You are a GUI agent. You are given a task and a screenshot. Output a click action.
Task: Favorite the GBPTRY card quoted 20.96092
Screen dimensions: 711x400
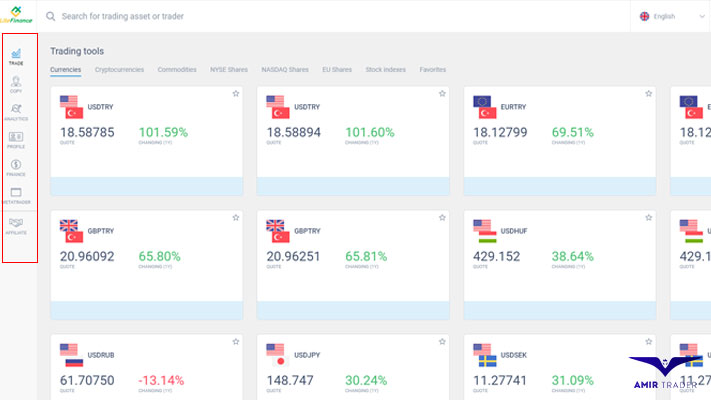[x=236, y=218]
